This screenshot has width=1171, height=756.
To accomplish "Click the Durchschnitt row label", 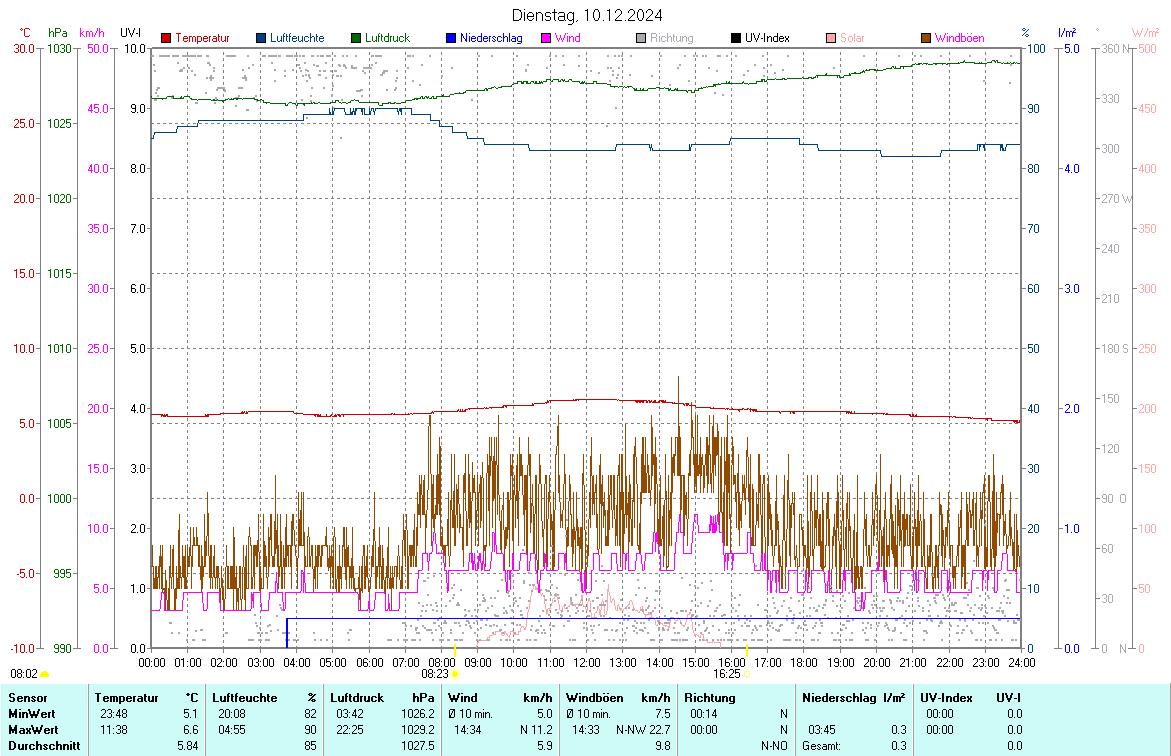I will [x=42, y=745].
